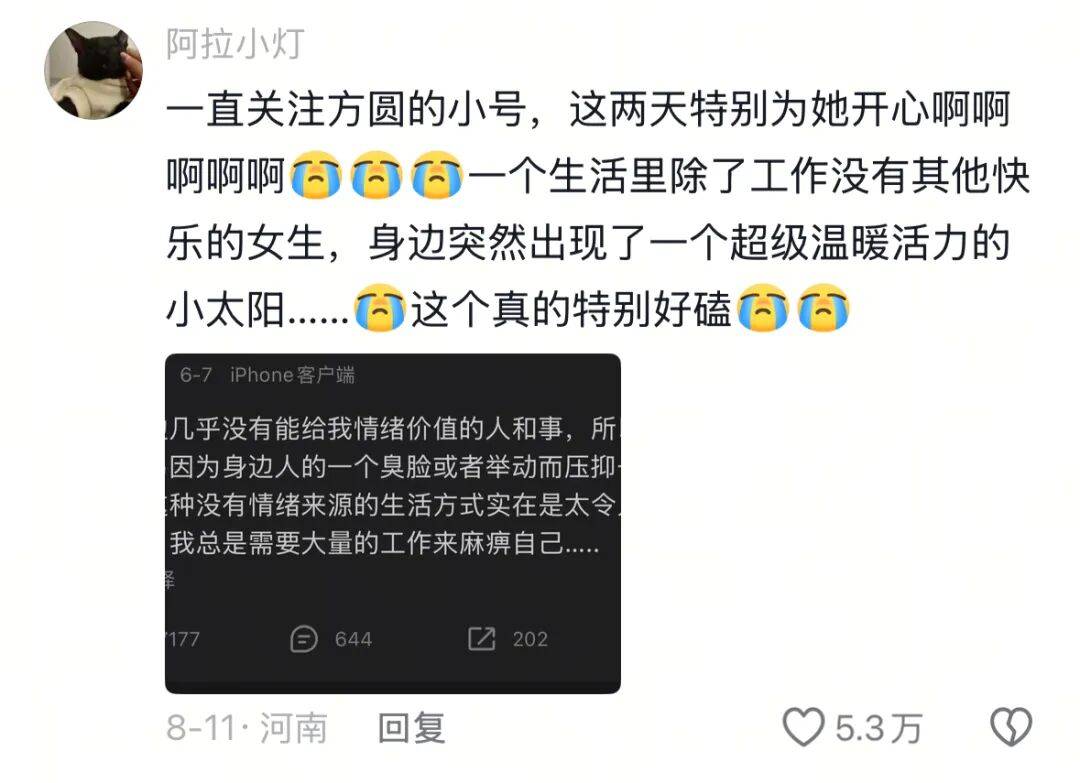Click the third crying emoji before 一个生活里
This screenshot has width=1080, height=783.
[x=437, y=176]
